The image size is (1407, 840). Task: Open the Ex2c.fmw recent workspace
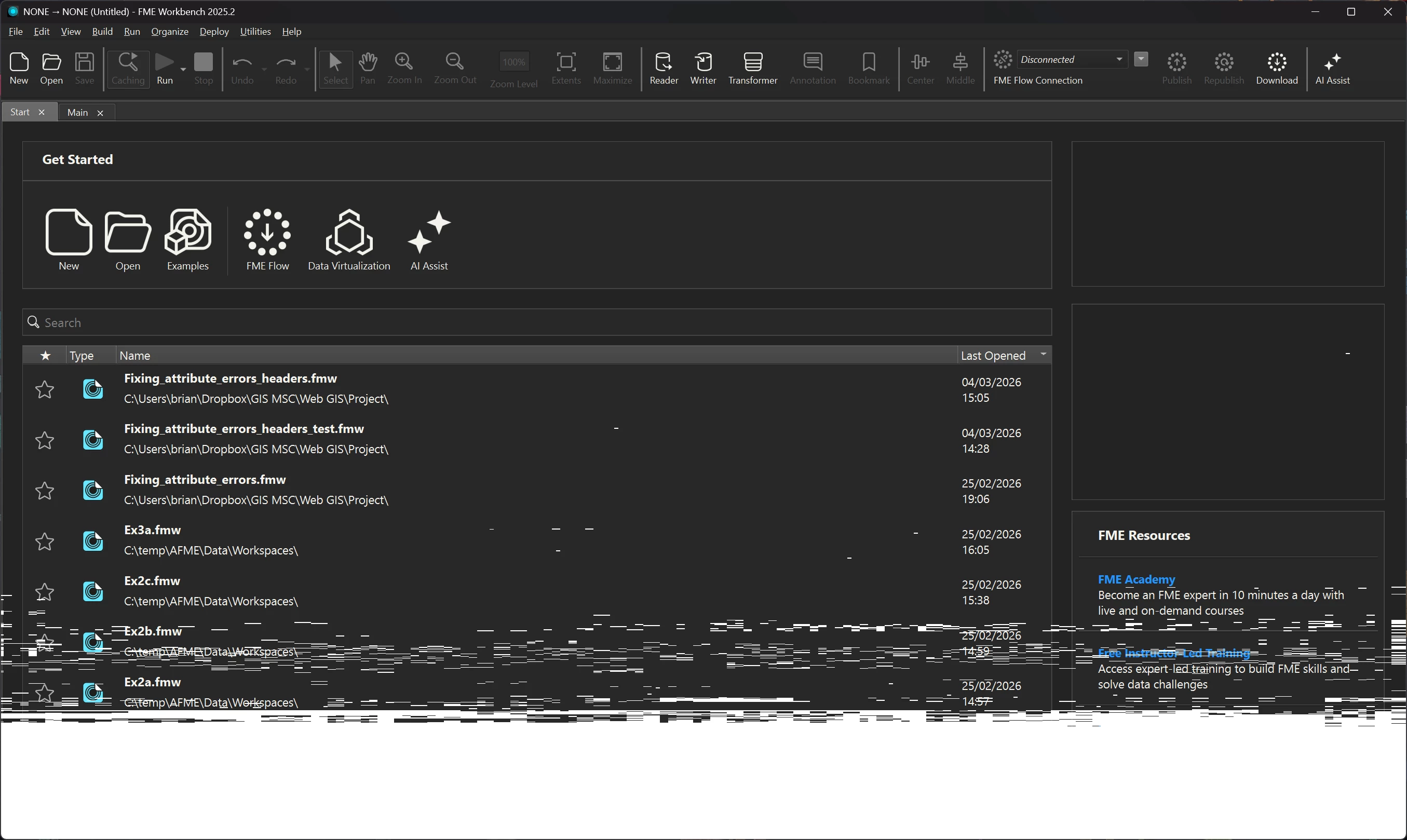click(x=152, y=581)
